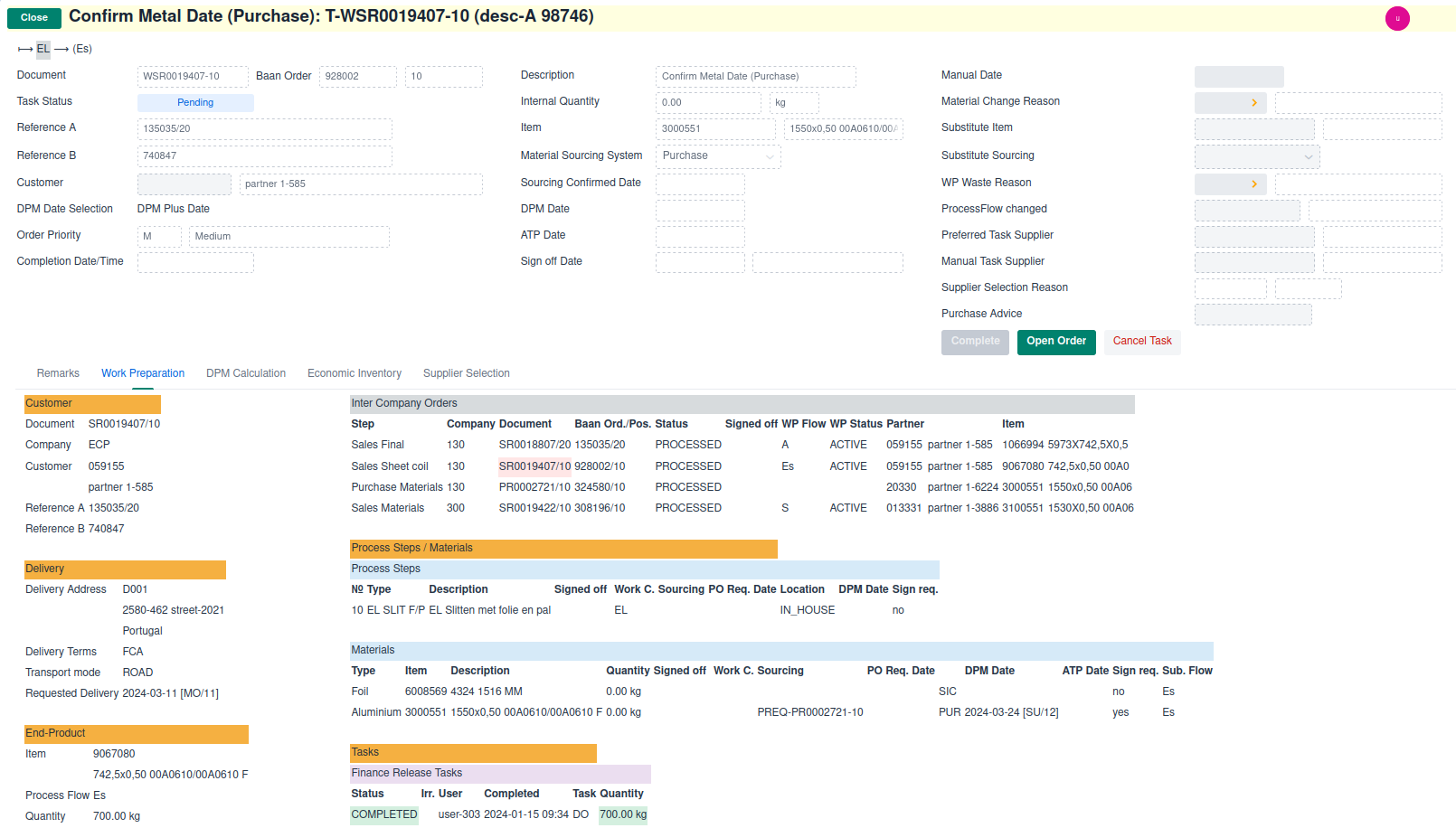Click the DPM Date input field
1456x828 pixels.
(700, 210)
